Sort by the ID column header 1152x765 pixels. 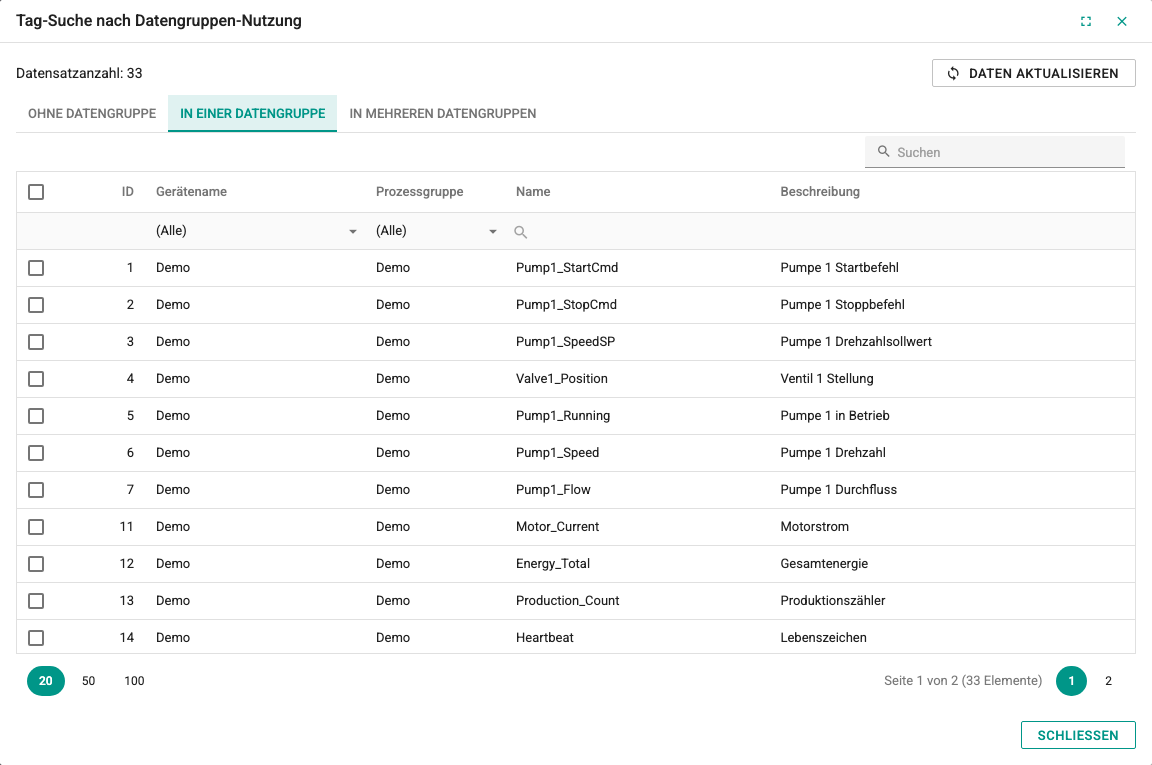point(128,192)
